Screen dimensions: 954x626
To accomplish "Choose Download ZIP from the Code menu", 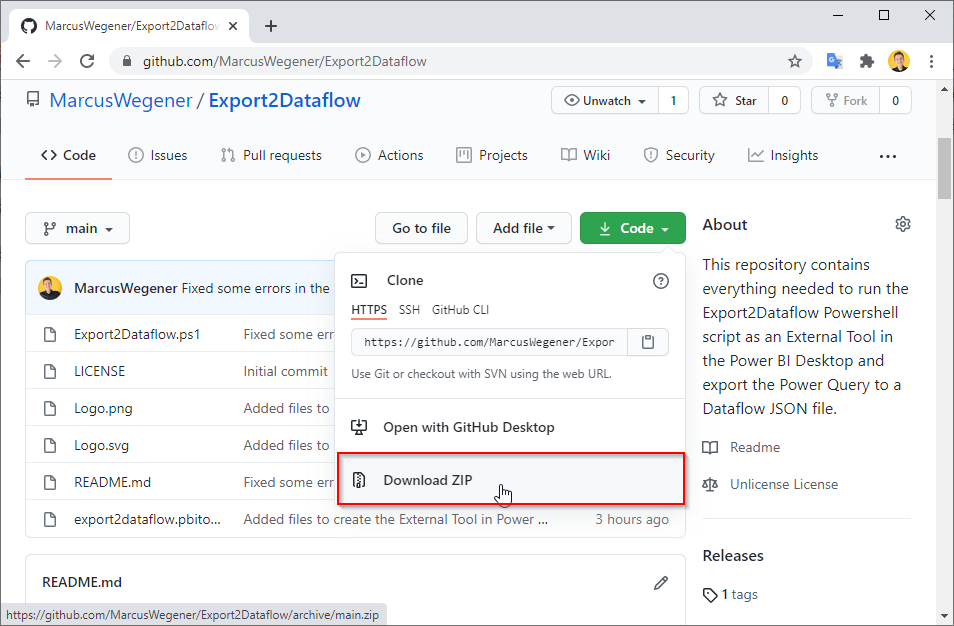I will coord(510,479).
